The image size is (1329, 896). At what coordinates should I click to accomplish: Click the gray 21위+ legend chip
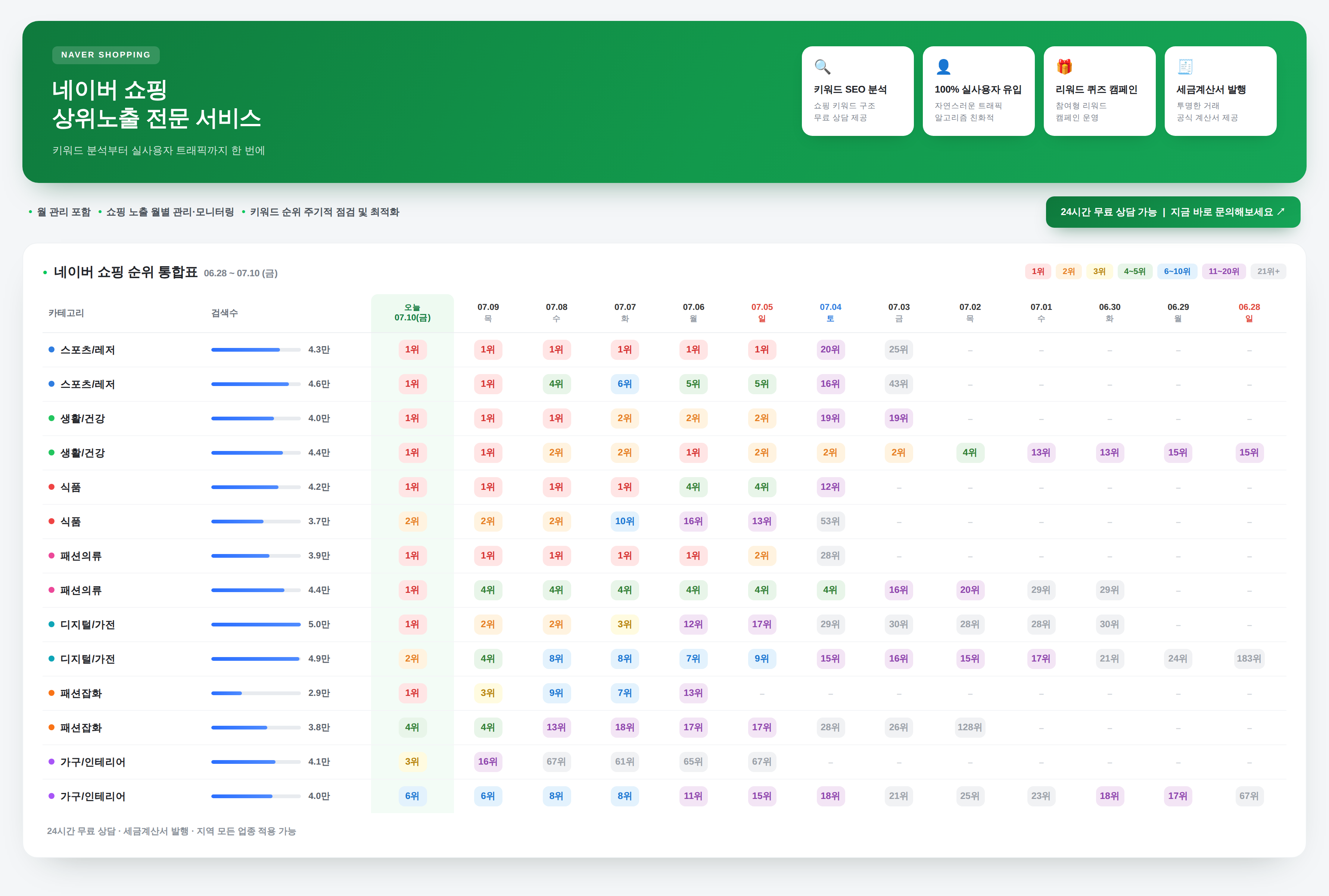click(x=1269, y=271)
